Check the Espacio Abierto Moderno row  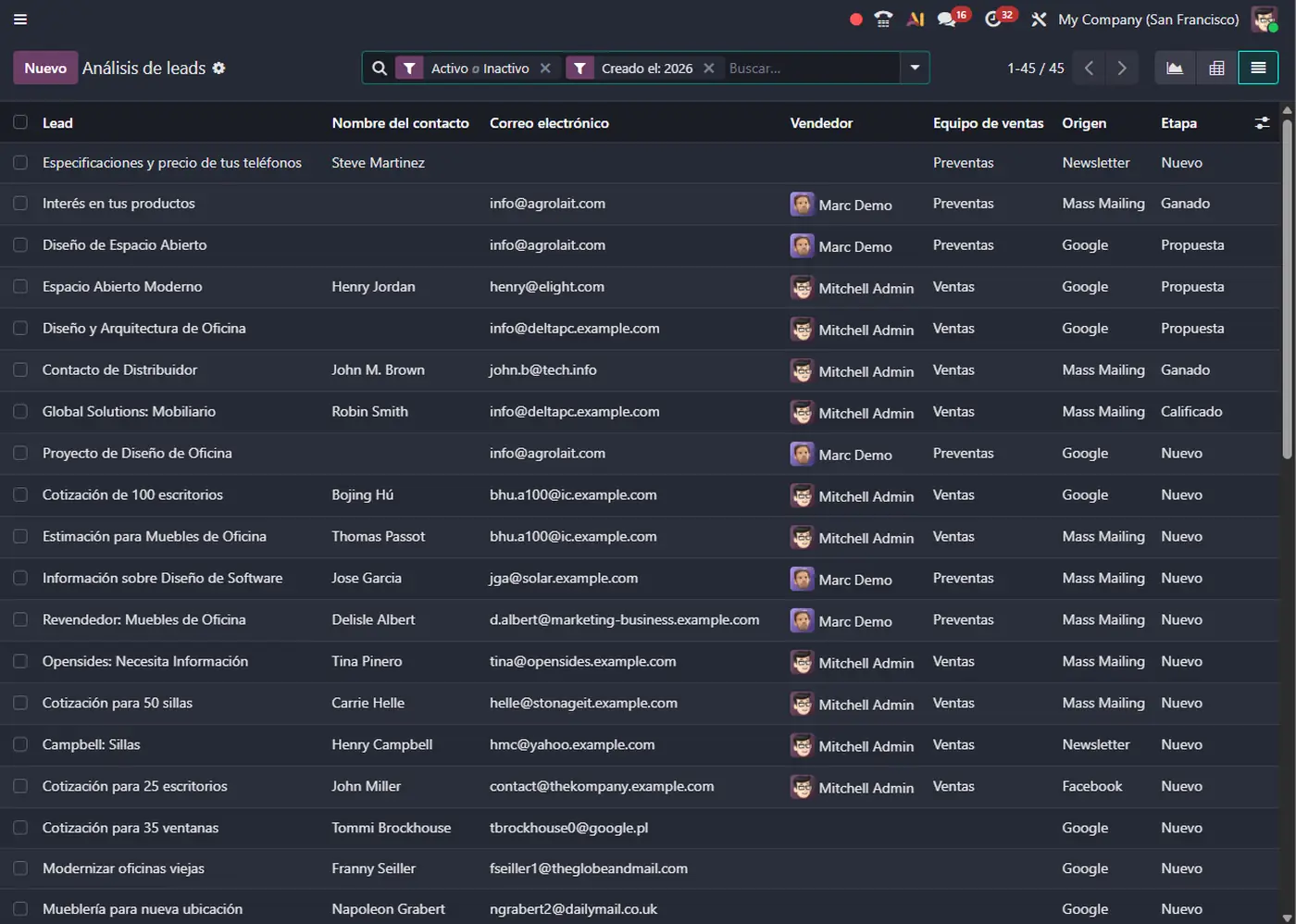click(20, 287)
